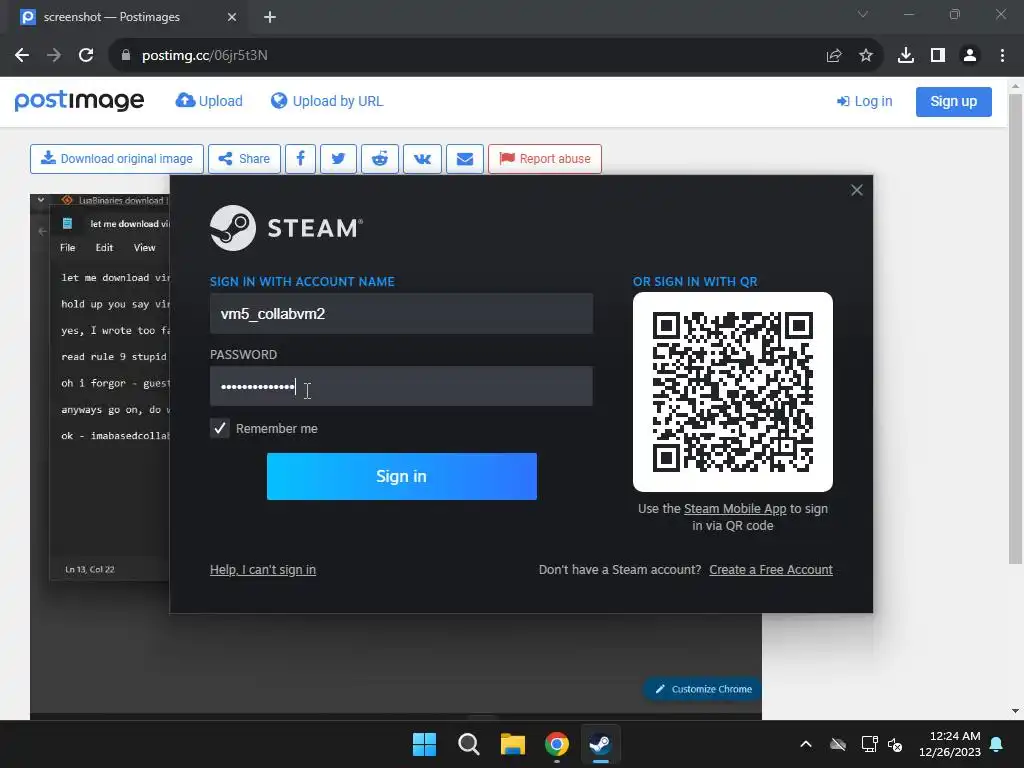The image size is (1024, 768).
Task: Open File Explorer from taskbar
Action: [x=513, y=744]
